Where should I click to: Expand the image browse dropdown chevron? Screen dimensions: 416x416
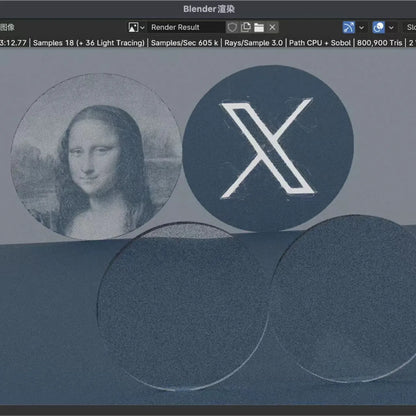point(142,28)
